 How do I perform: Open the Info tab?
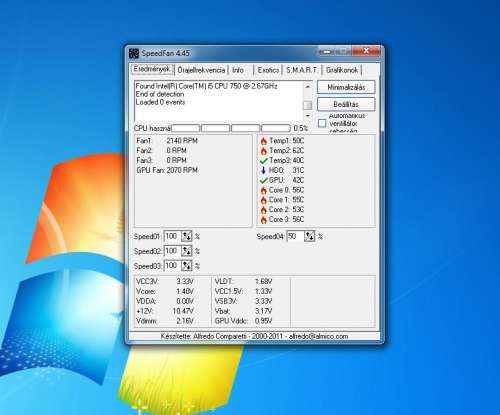(238, 70)
